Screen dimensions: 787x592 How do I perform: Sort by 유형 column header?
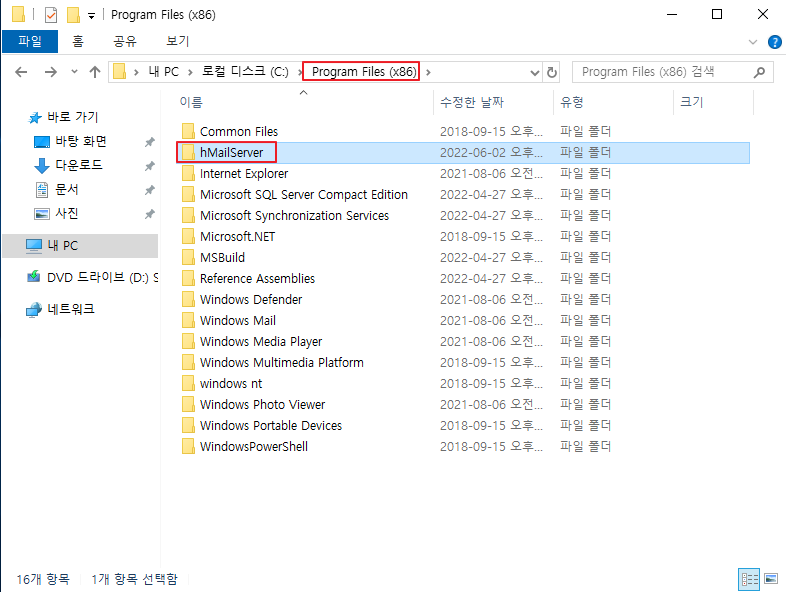pyautogui.click(x=571, y=102)
